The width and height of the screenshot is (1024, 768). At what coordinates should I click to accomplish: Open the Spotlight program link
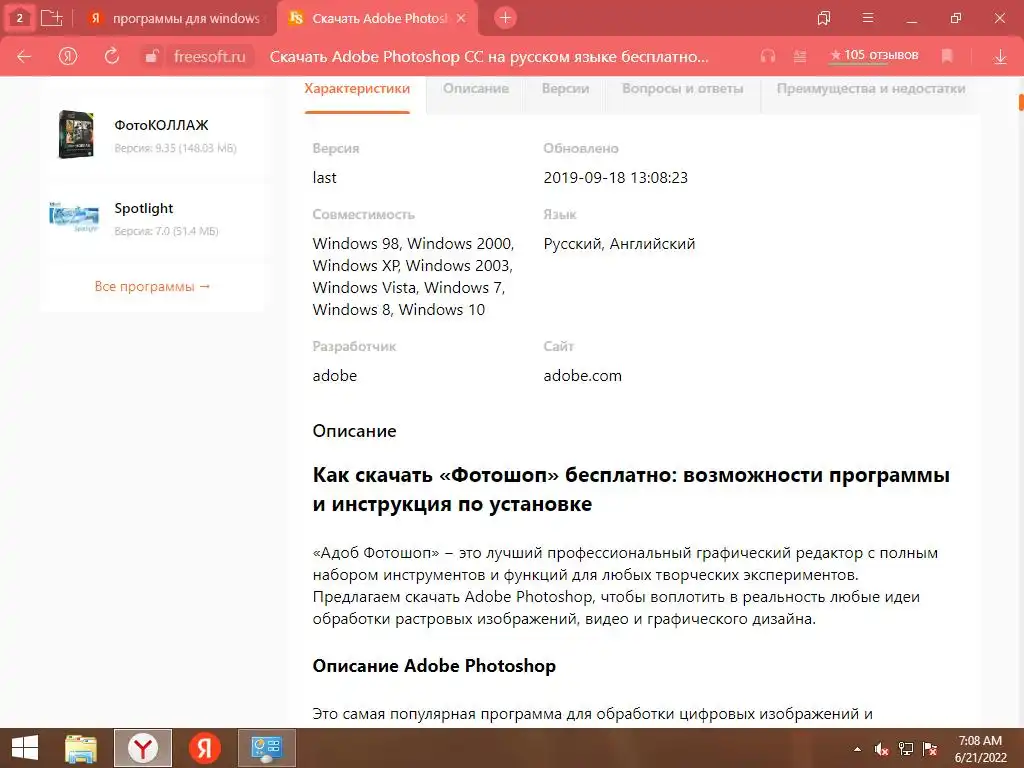coord(144,208)
